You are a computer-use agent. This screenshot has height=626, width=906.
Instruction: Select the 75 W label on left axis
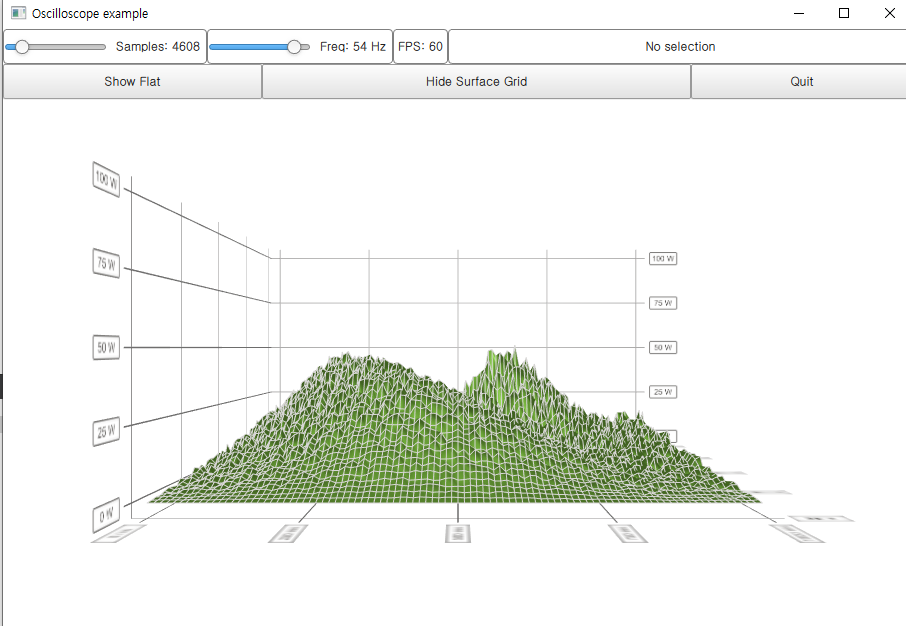tap(106, 263)
